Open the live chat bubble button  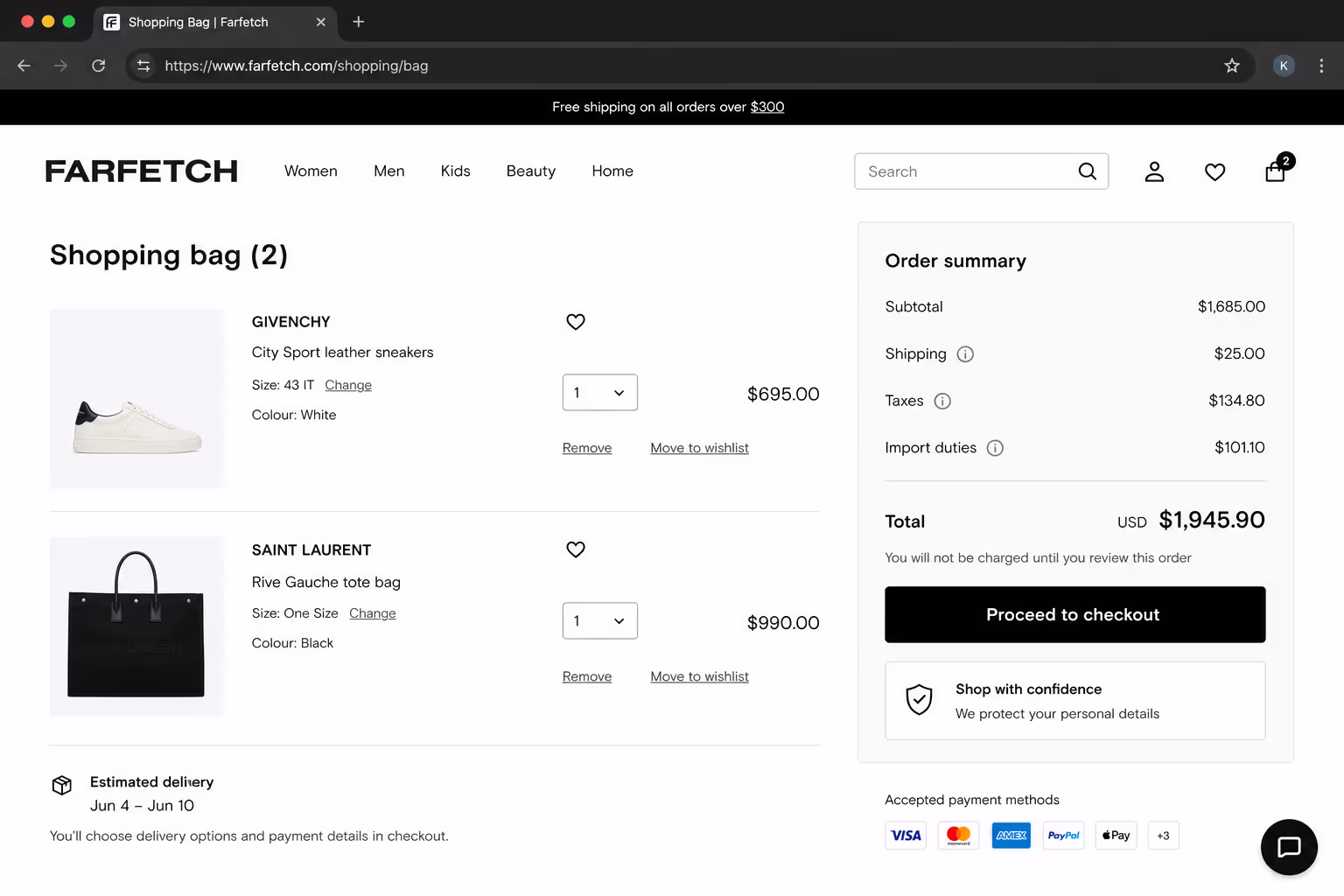pyautogui.click(x=1289, y=847)
